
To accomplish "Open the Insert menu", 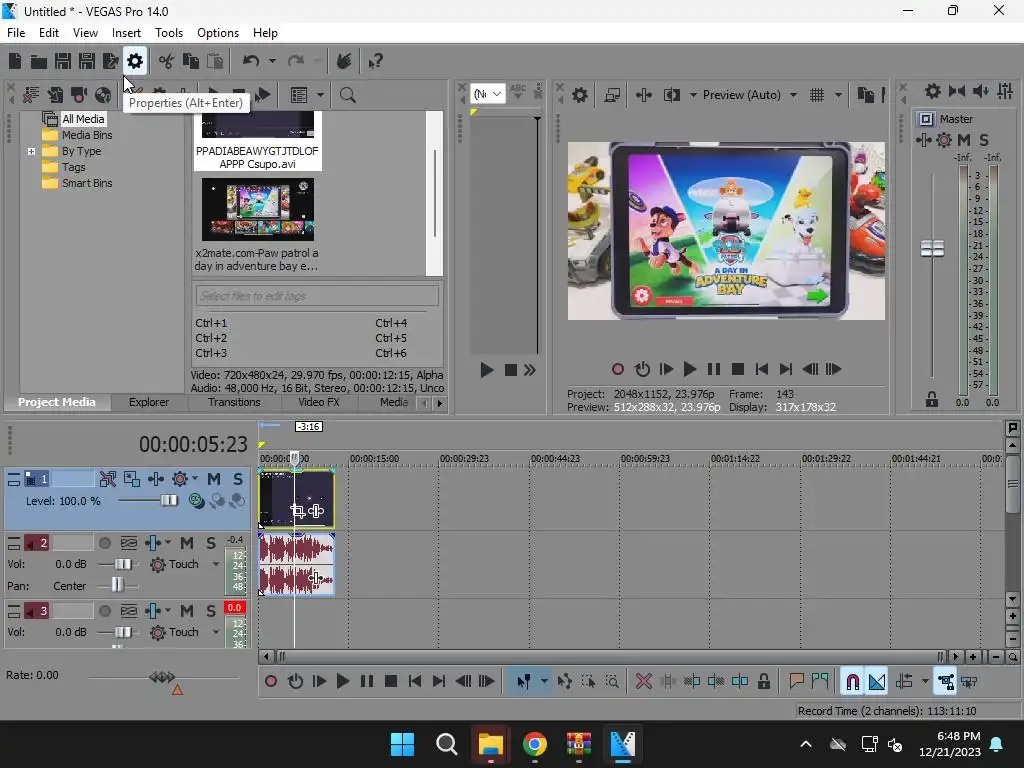I will pyautogui.click(x=126, y=33).
